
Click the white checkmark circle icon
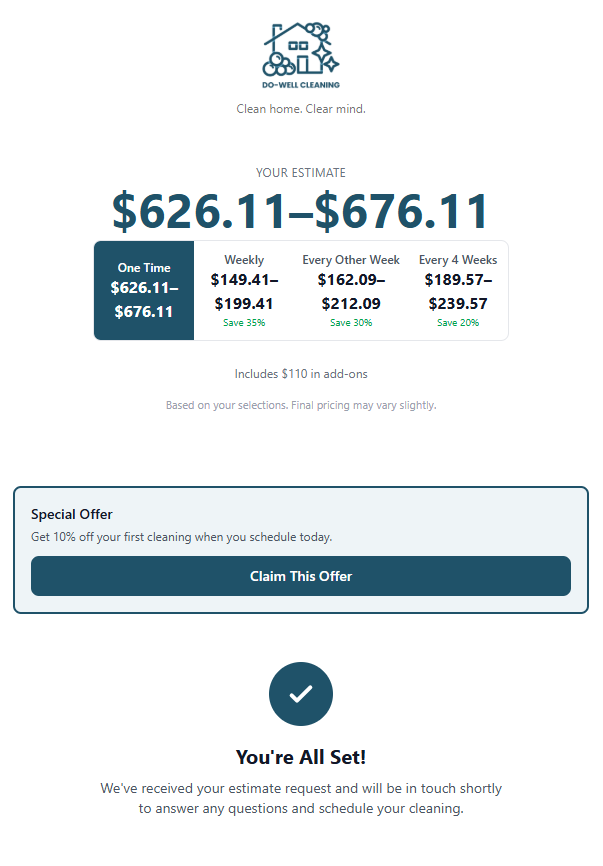point(301,693)
